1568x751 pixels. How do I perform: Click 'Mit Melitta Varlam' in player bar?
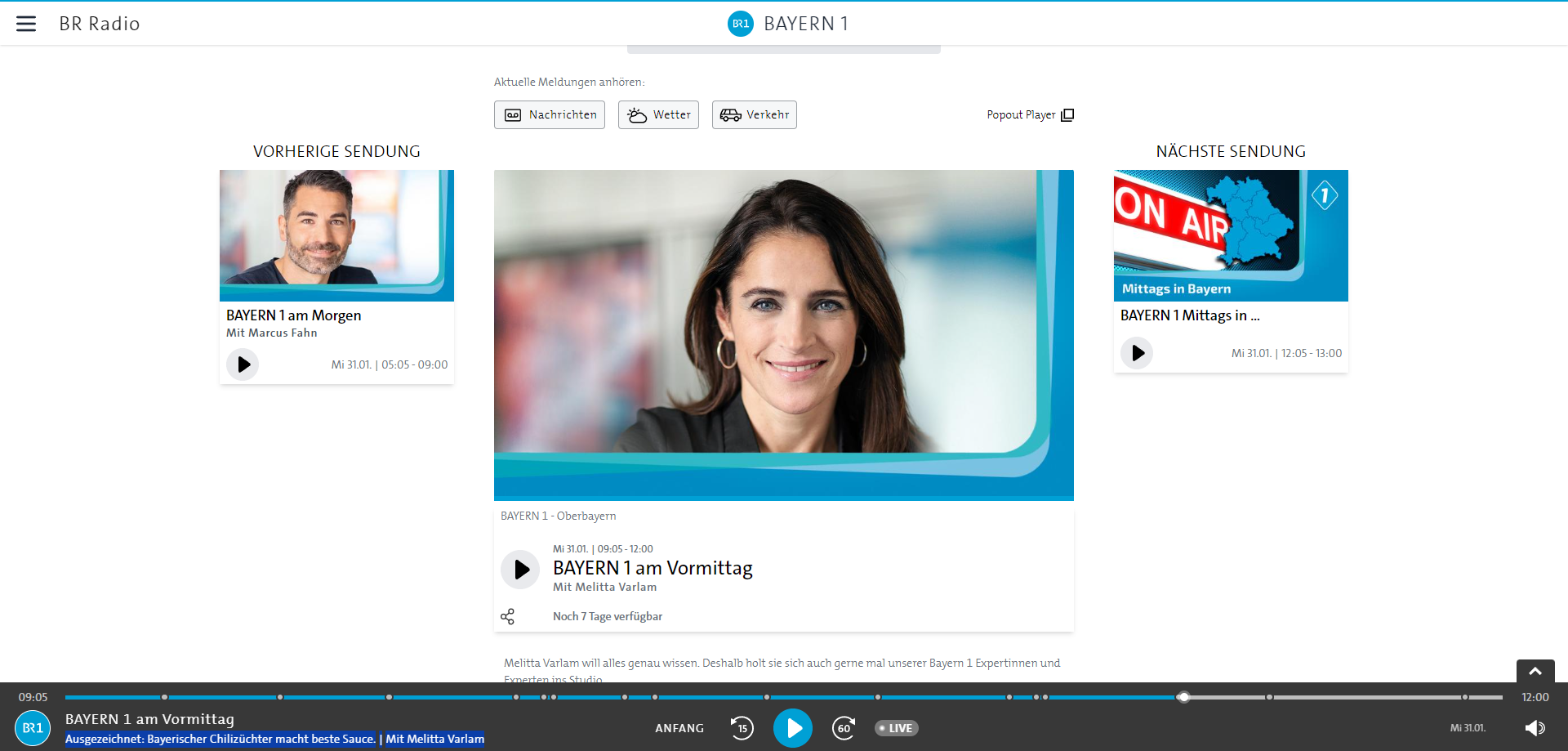click(x=435, y=739)
